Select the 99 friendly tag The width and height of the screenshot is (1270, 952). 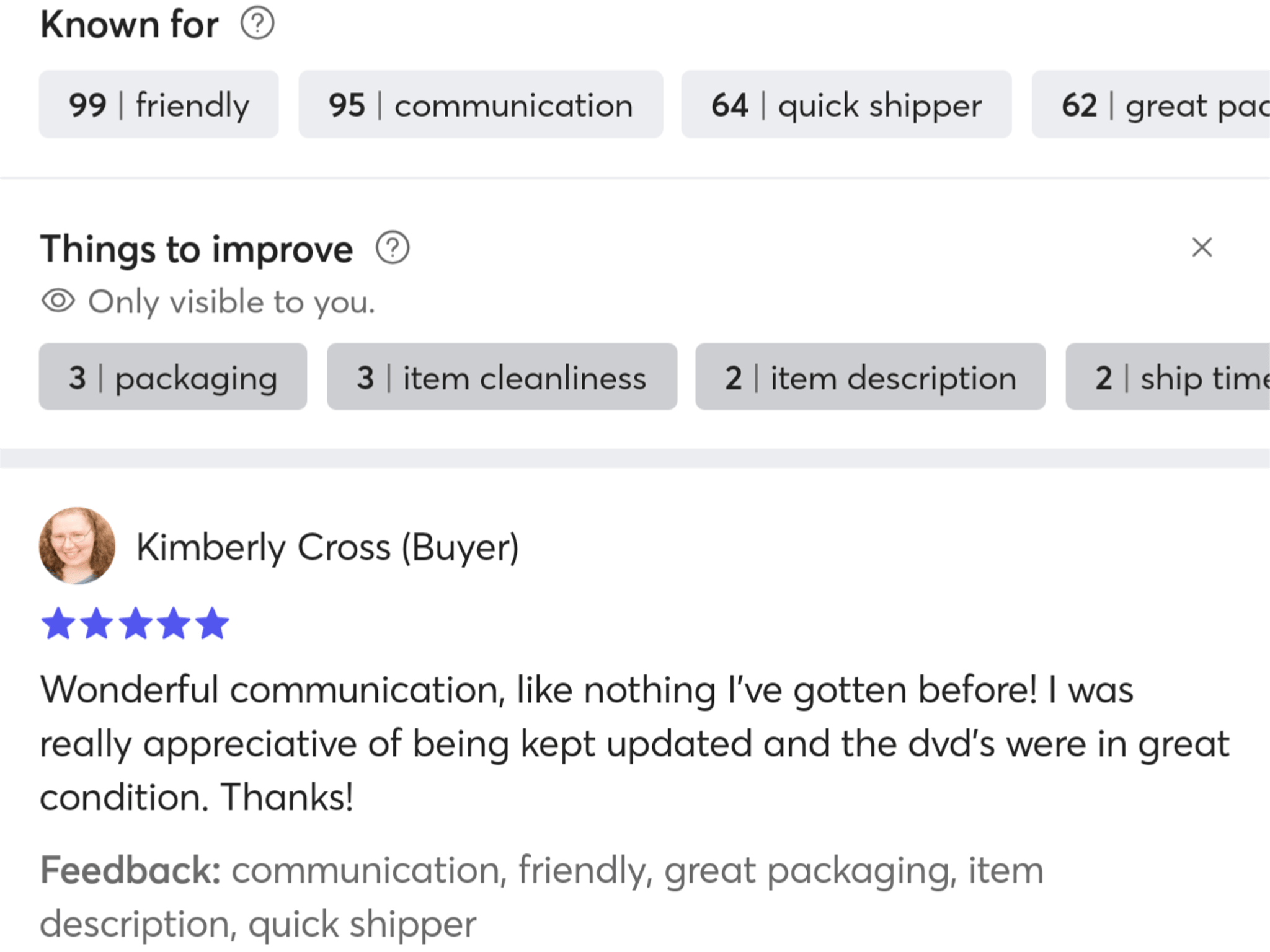click(159, 104)
